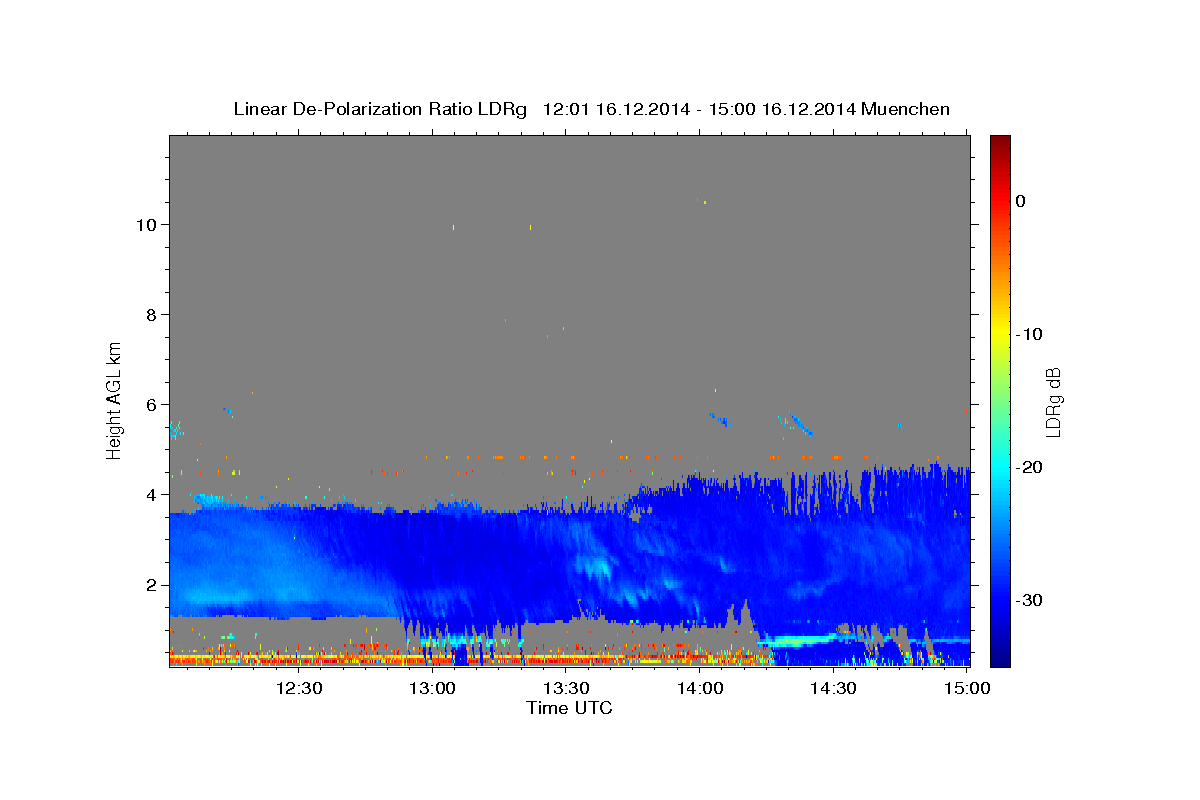Click the height tick label '10'
Image resolution: width=1200 pixels, height=800 pixels.
point(149,225)
